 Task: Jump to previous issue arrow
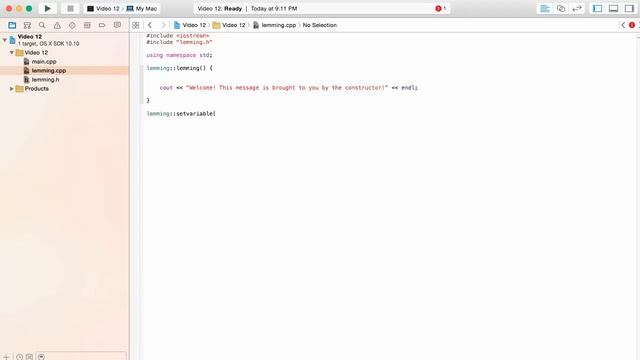click(623, 25)
